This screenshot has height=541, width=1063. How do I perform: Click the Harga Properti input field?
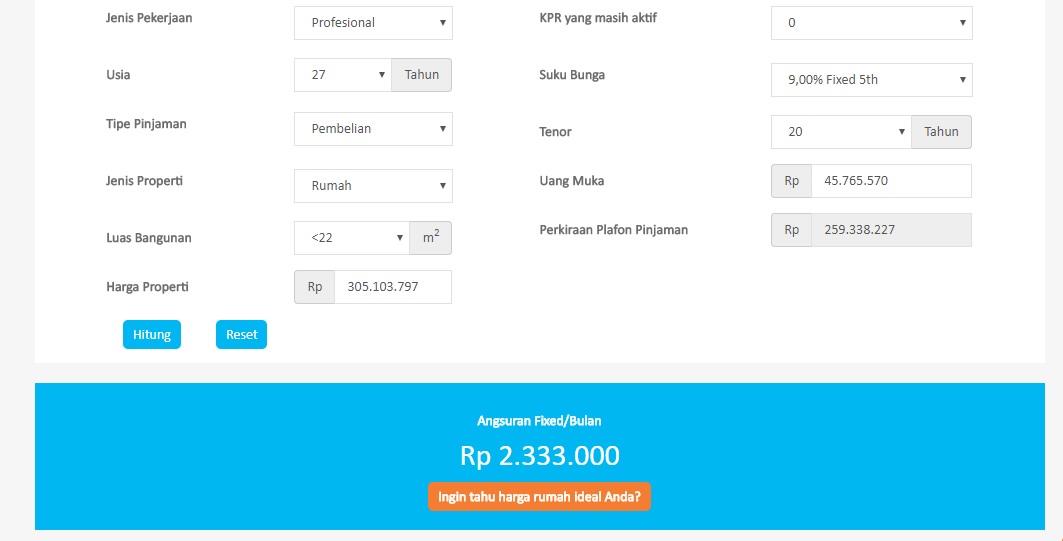pos(393,287)
